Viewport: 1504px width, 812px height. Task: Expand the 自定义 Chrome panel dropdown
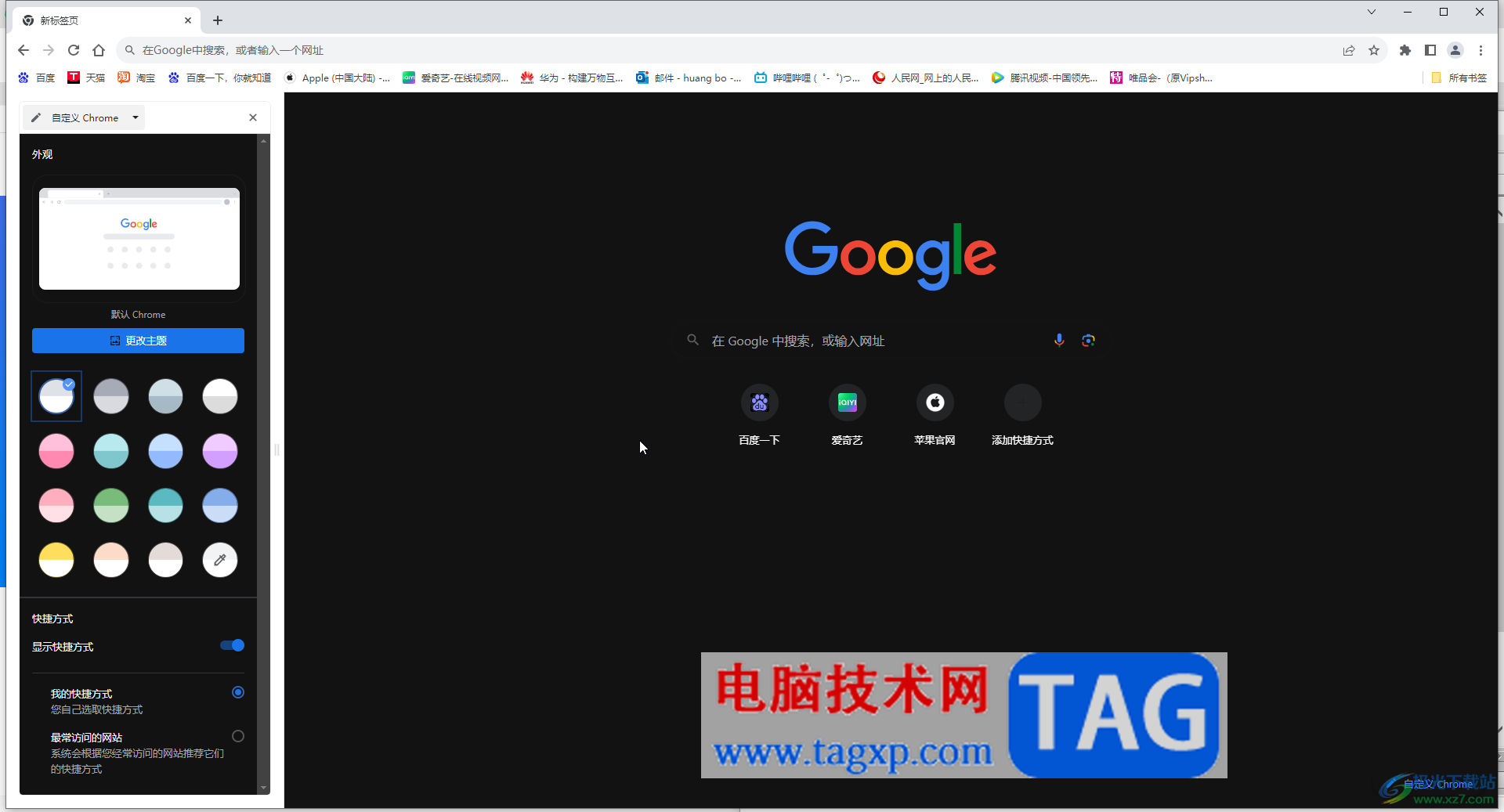136,117
